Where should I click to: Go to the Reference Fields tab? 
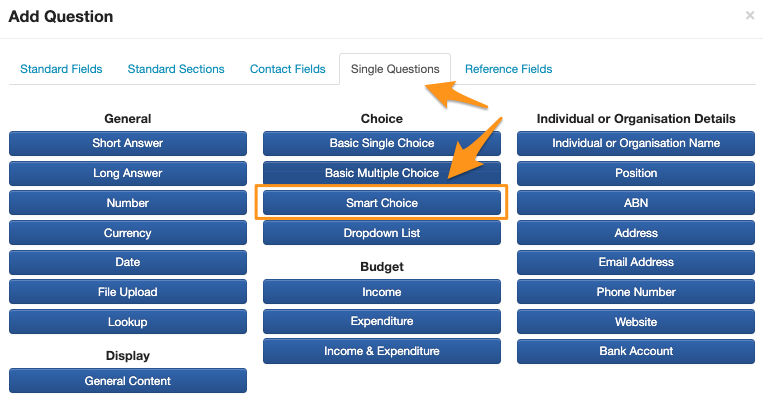pos(509,69)
